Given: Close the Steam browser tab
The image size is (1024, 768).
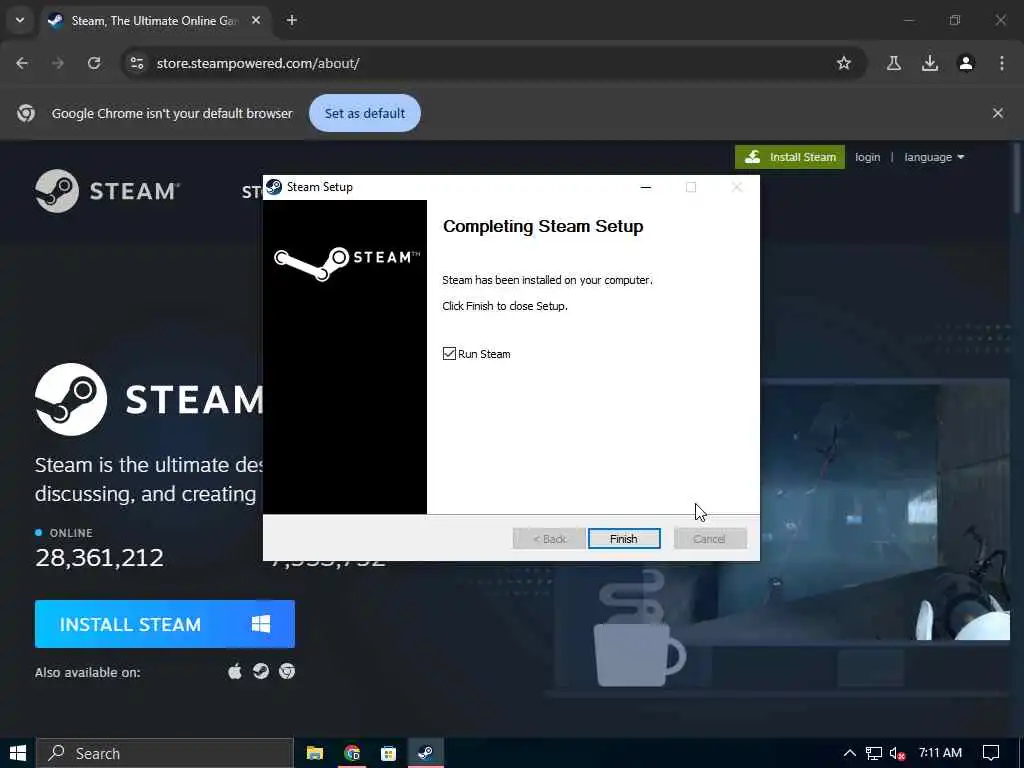Looking at the screenshot, I should point(256,21).
